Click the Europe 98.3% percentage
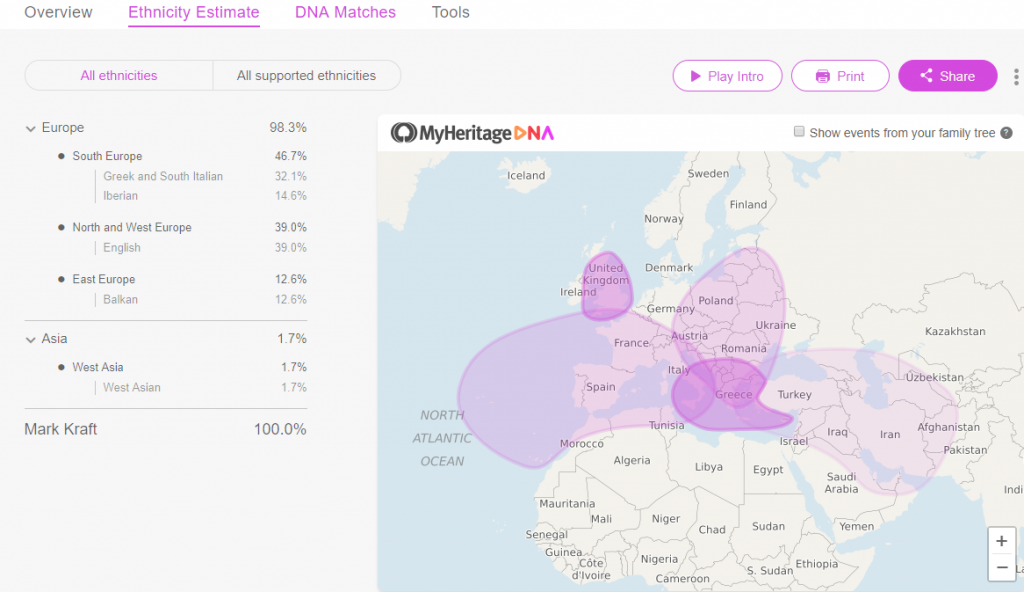The height and width of the screenshot is (592, 1024). point(288,127)
